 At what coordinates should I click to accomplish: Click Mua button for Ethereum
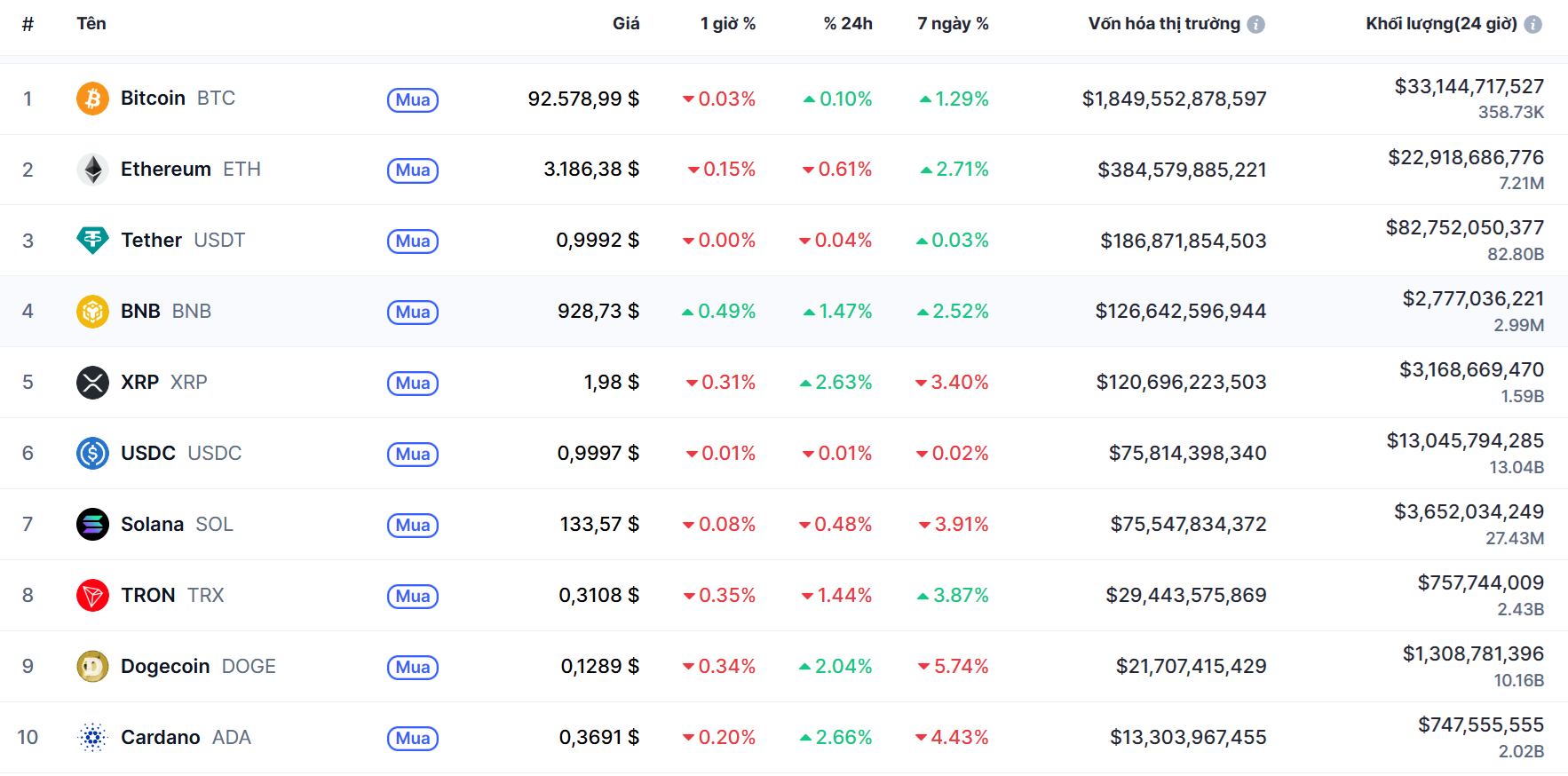[x=413, y=170]
